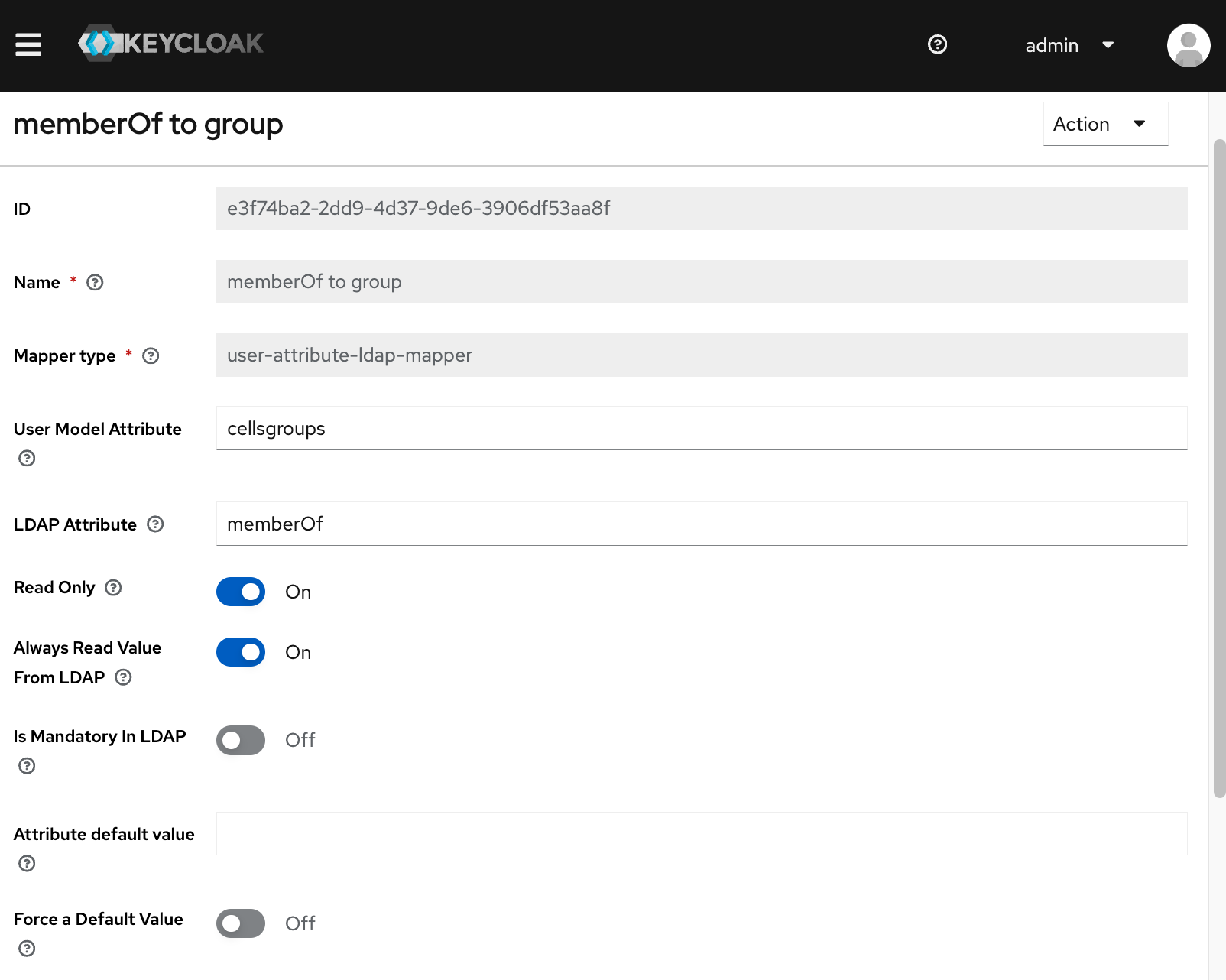Click the user avatar image
This screenshot has width=1226, height=980.
pos(1189,45)
